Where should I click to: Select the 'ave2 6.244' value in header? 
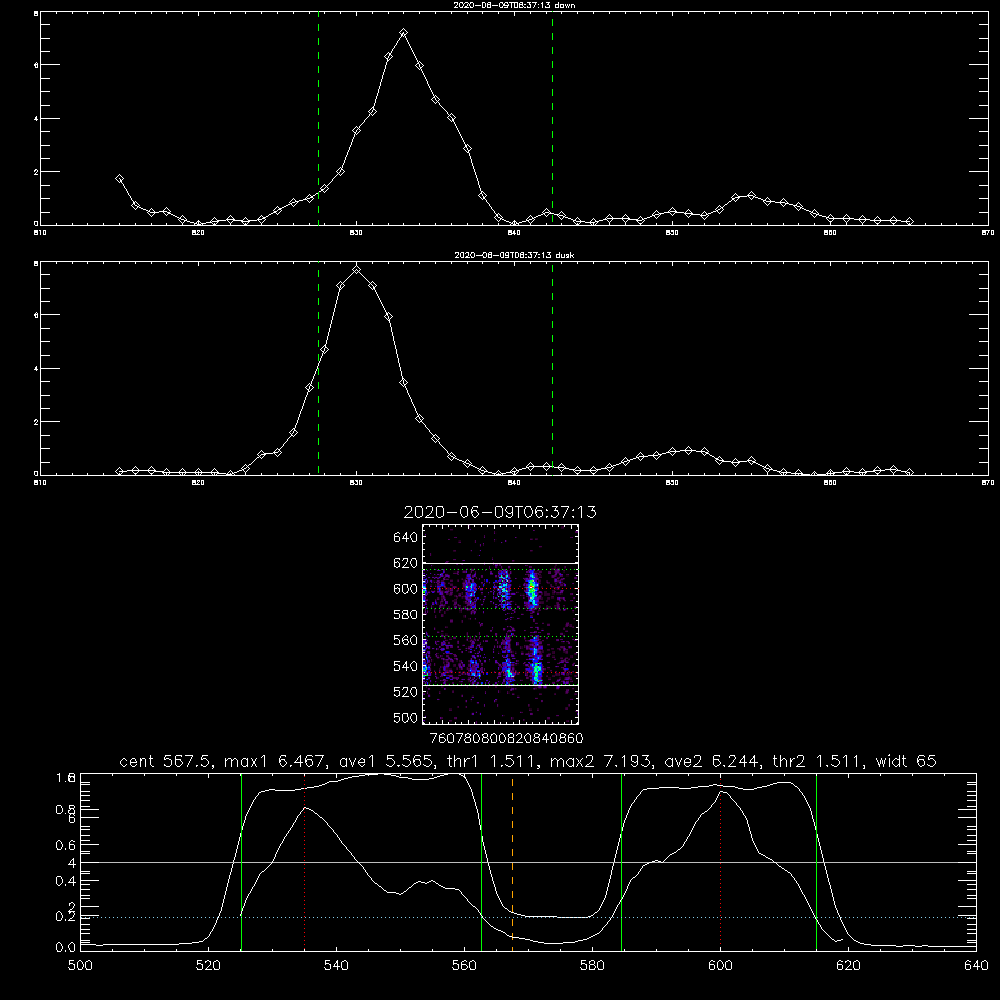[712, 761]
